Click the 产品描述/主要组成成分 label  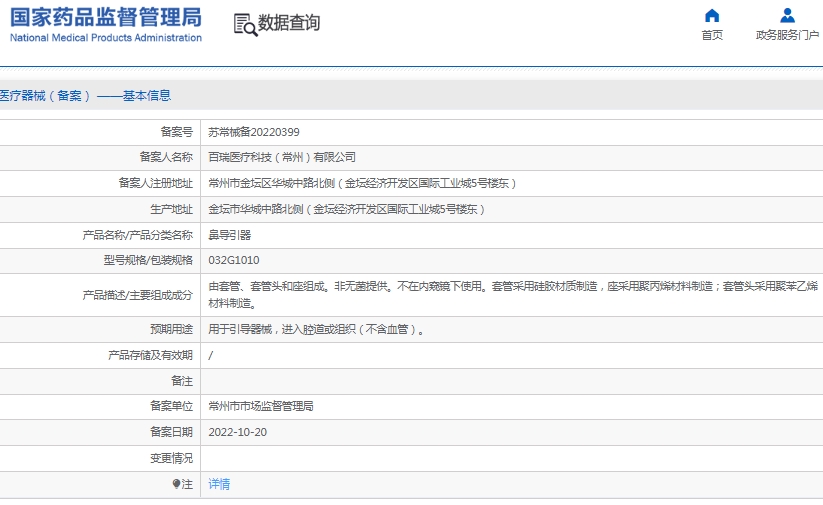pos(138,295)
